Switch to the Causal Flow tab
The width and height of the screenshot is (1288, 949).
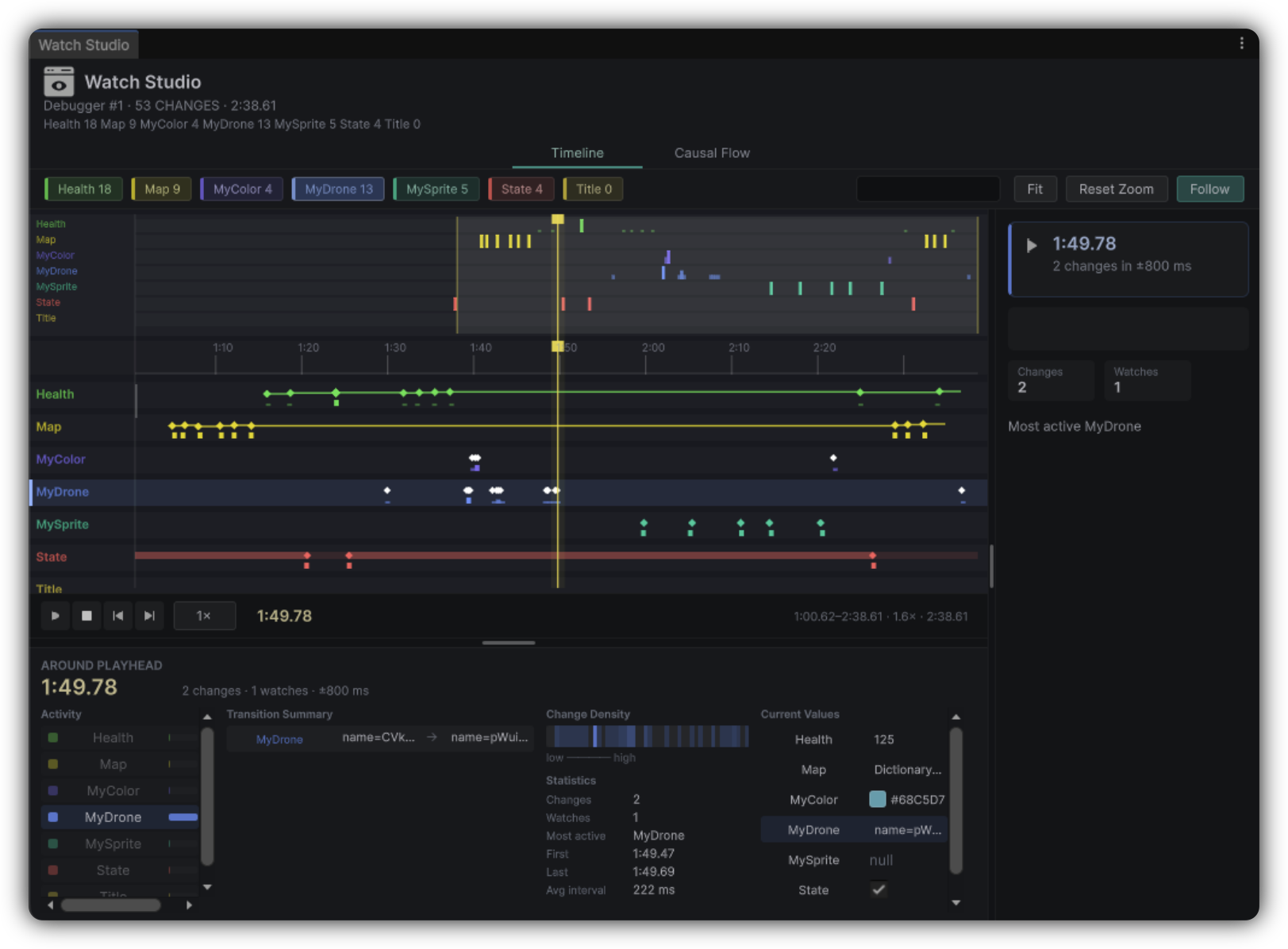click(x=712, y=153)
